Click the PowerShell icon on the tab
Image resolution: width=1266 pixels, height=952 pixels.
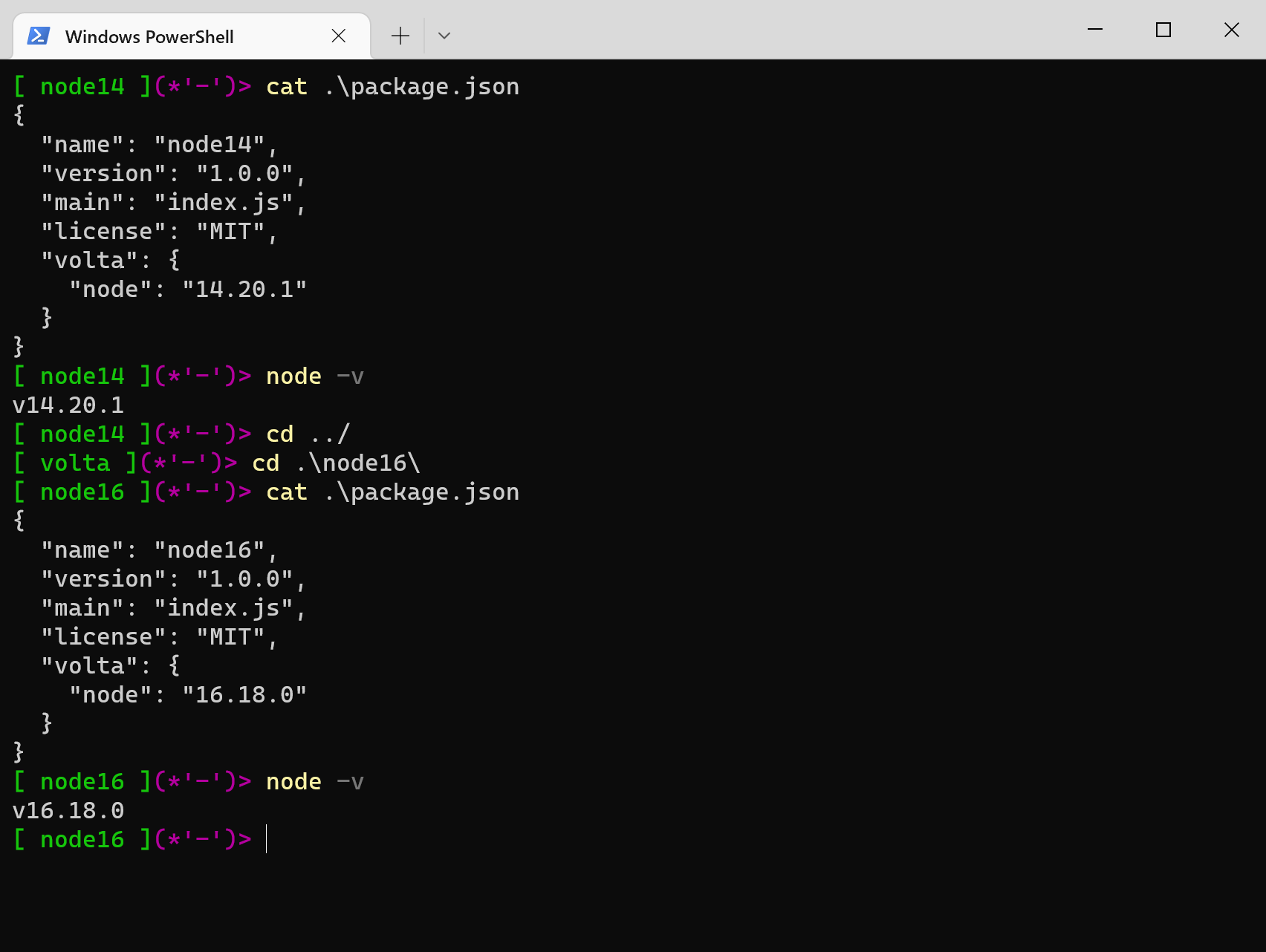click(x=39, y=36)
